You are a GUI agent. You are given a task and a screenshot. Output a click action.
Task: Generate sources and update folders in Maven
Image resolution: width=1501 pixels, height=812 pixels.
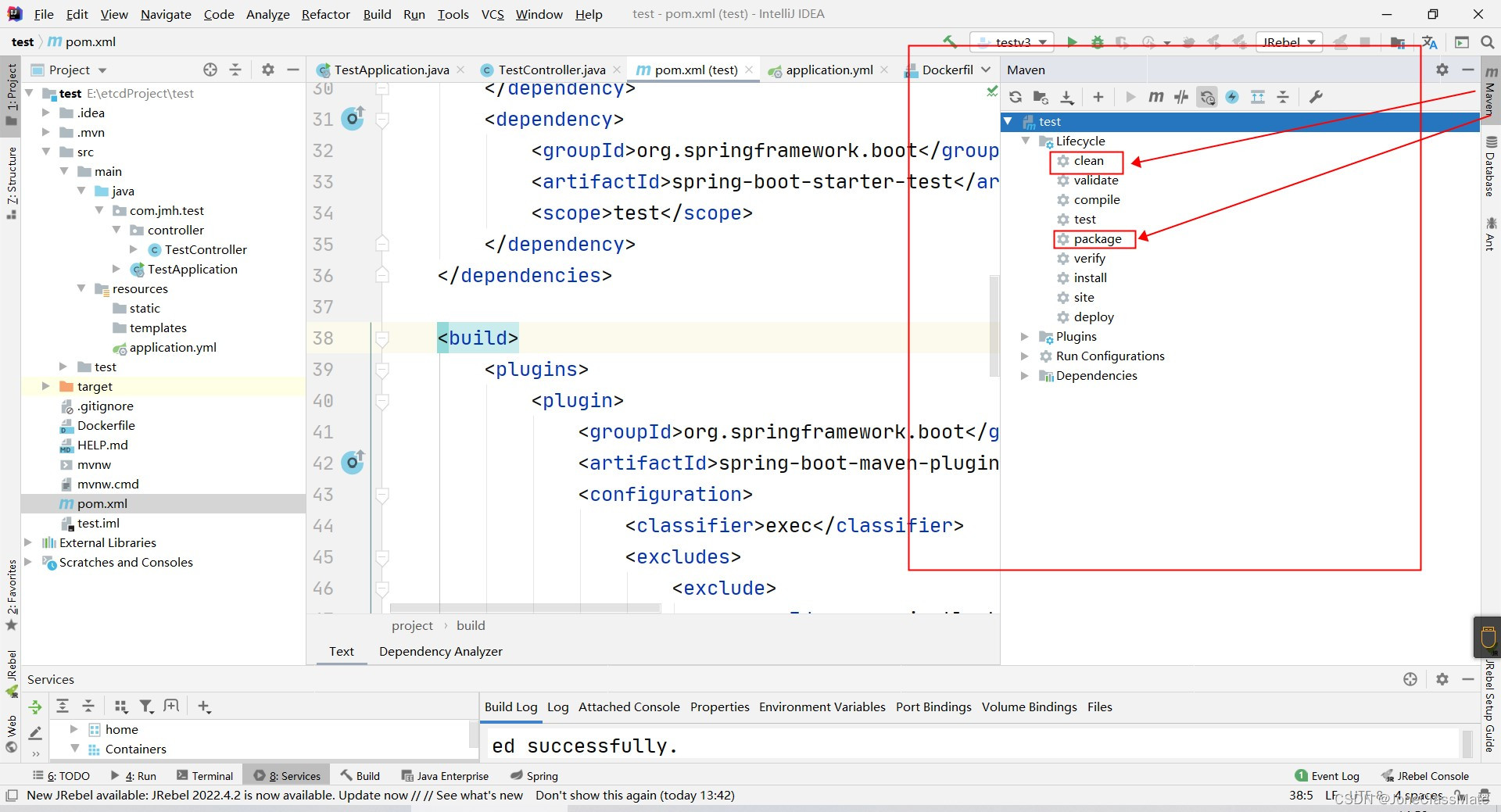click(x=1041, y=97)
